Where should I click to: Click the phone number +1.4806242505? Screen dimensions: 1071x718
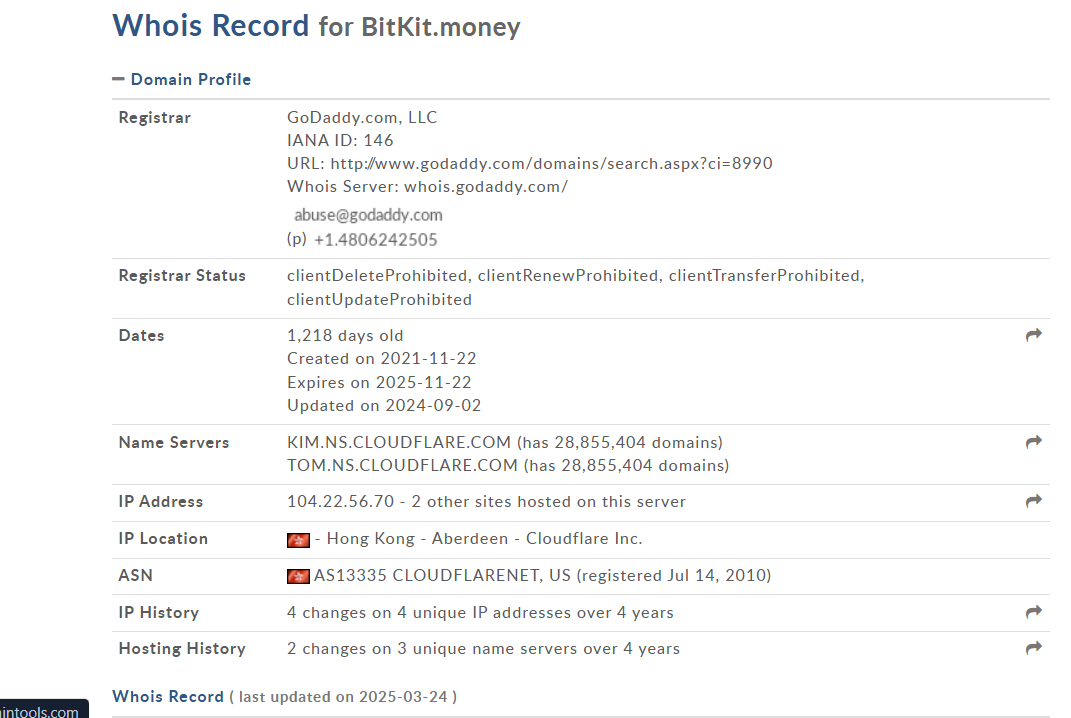point(376,240)
